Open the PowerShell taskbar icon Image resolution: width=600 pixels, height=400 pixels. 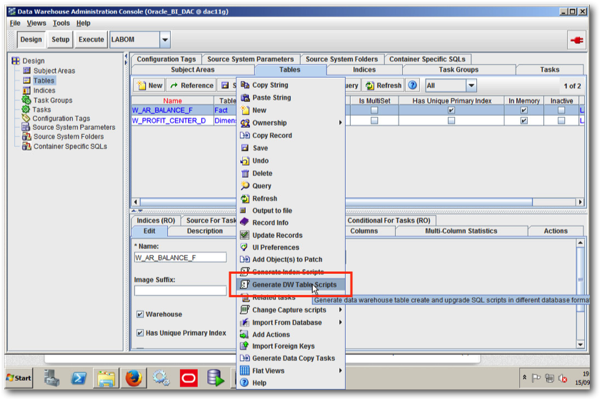pyautogui.click(x=78, y=378)
